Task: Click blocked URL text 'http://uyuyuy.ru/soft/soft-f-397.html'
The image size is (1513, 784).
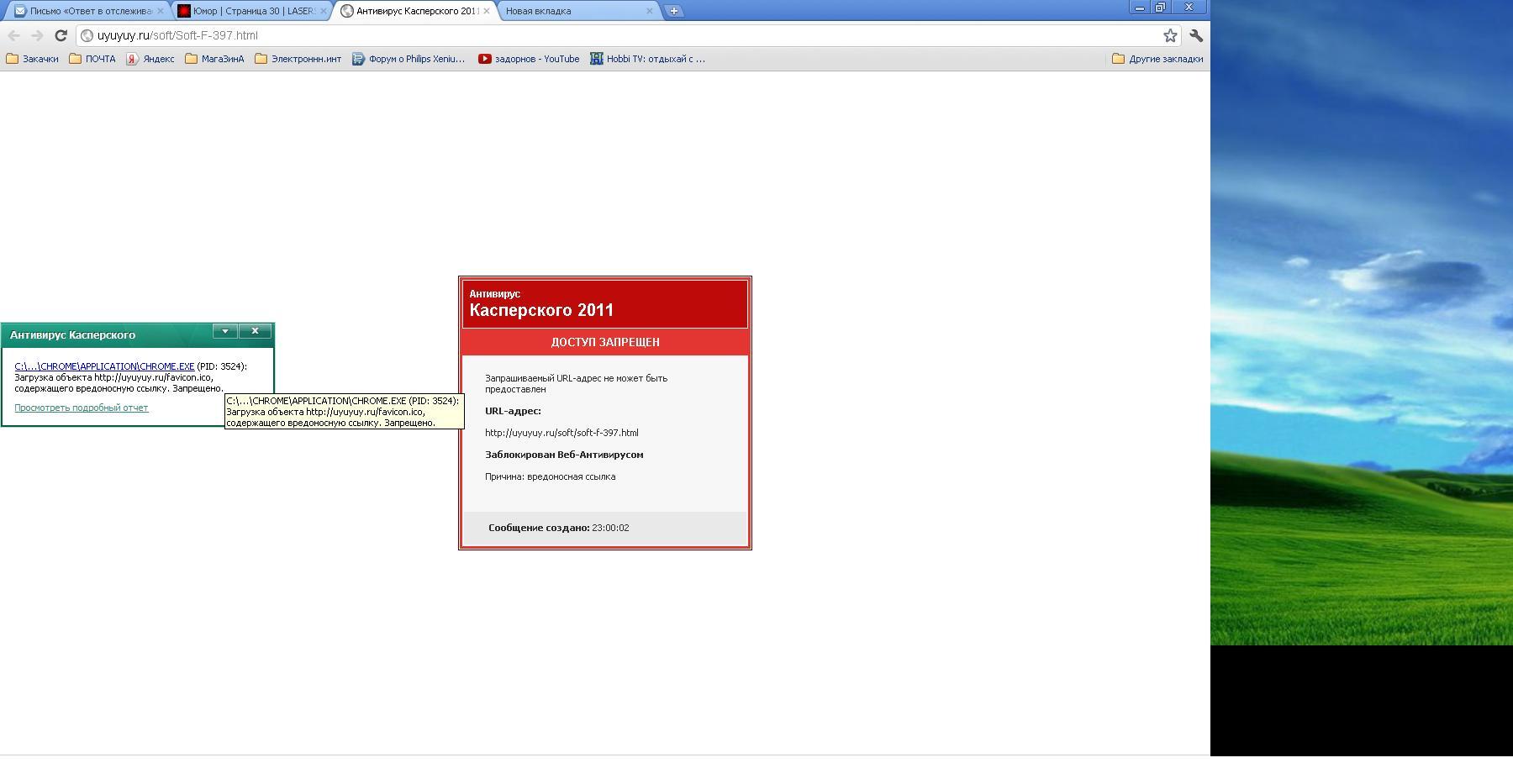Action: pyautogui.click(x=561, y=433)
